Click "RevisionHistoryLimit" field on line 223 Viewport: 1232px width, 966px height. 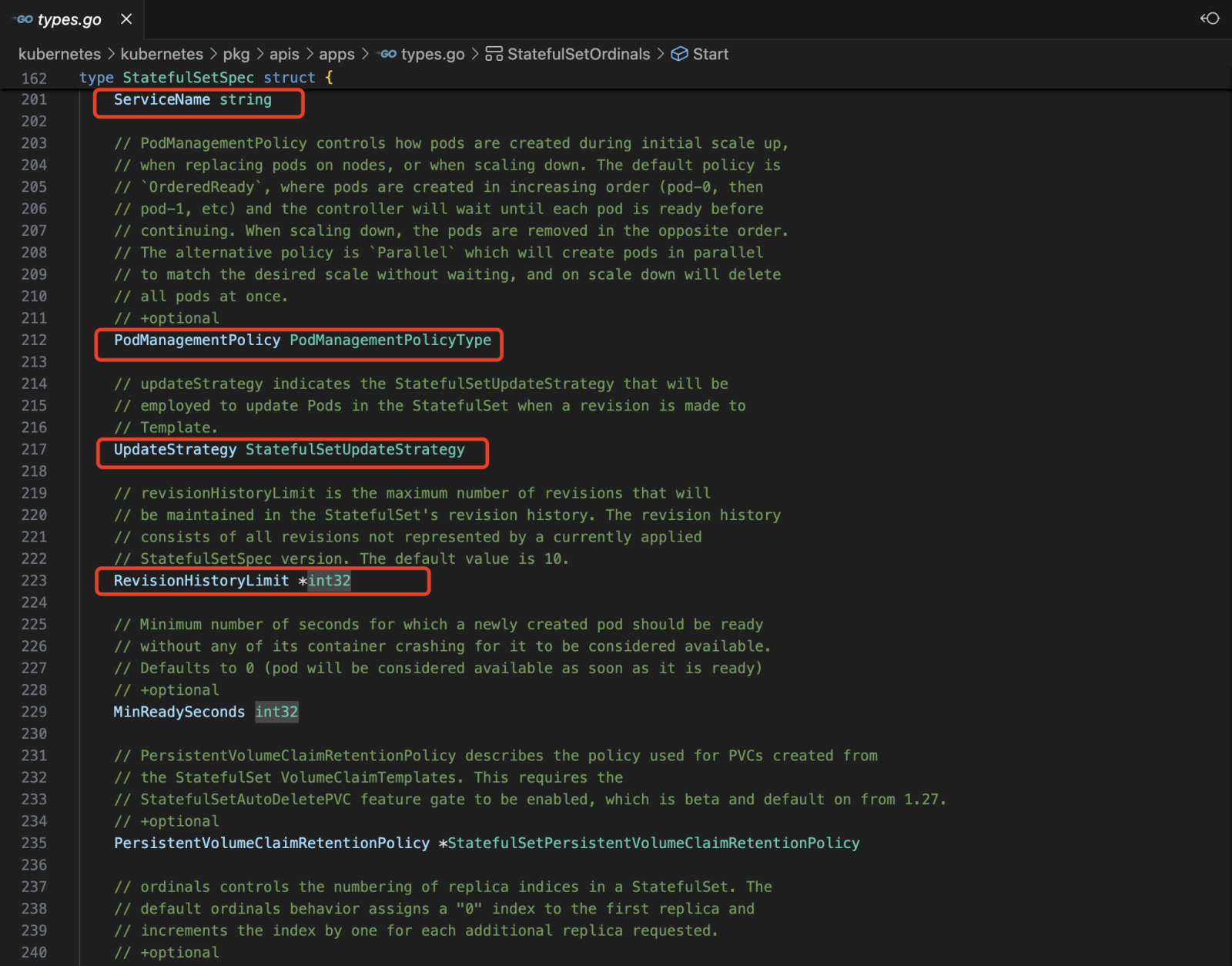point(201,580)
